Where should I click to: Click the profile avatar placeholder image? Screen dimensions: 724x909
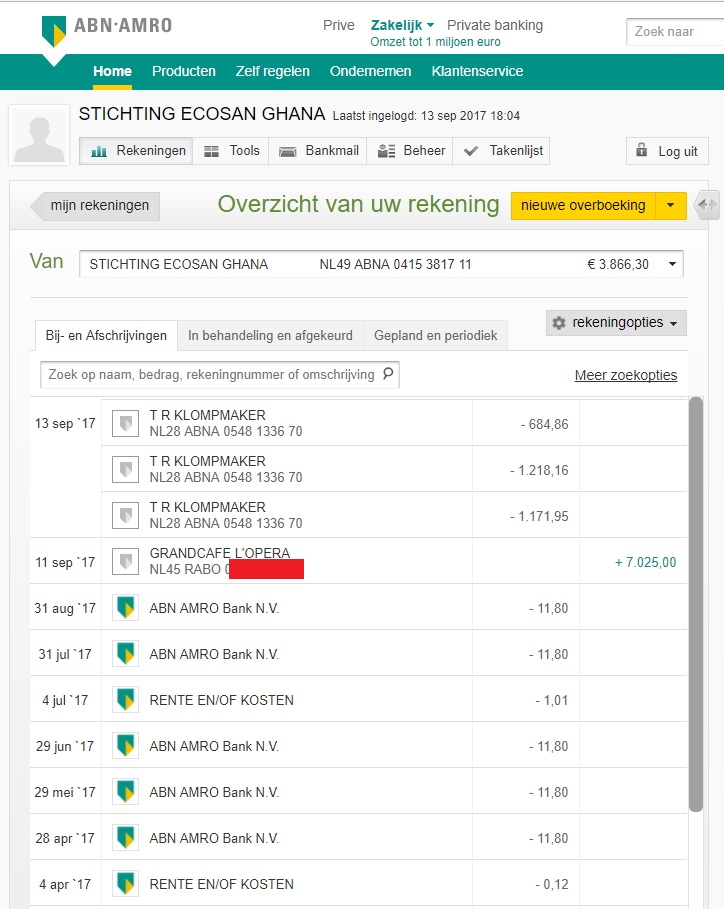point(39,135)
